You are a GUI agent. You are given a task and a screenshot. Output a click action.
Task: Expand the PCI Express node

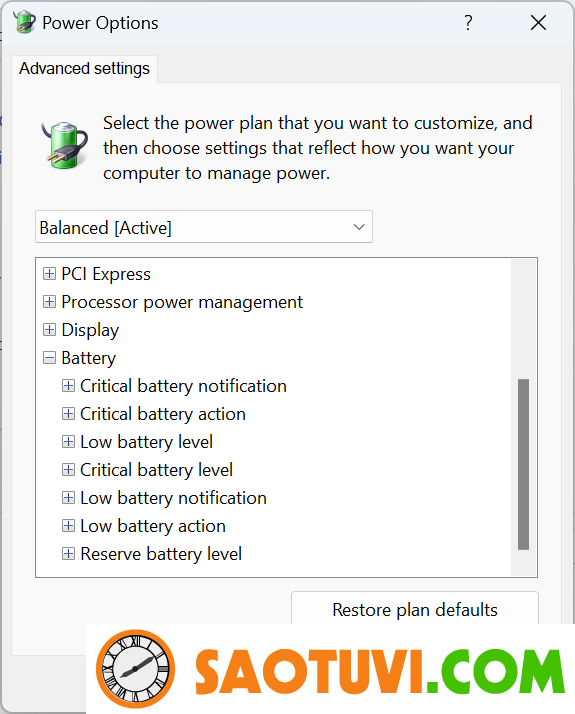(x=49, y=274)
